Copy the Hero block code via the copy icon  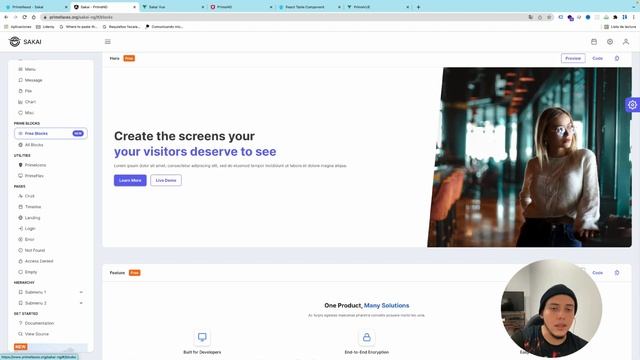(617, 58)
